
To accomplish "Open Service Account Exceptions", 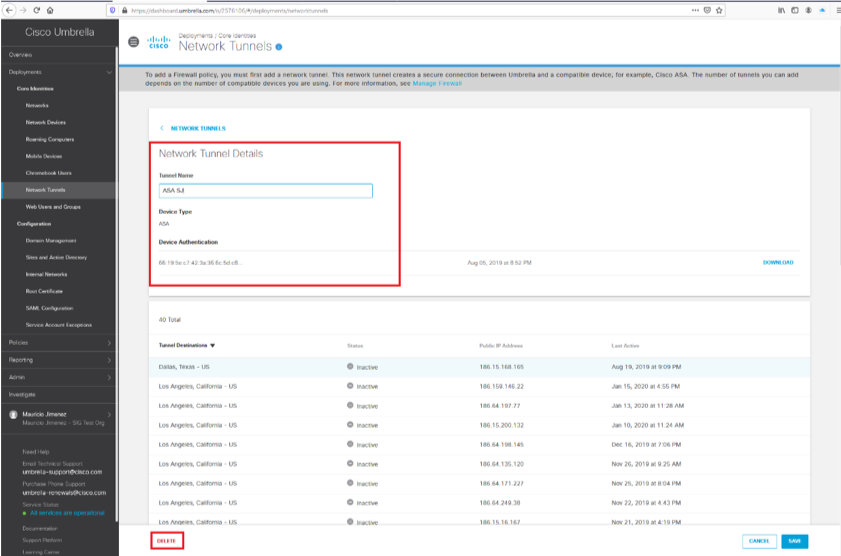I will tap(58, 325).
